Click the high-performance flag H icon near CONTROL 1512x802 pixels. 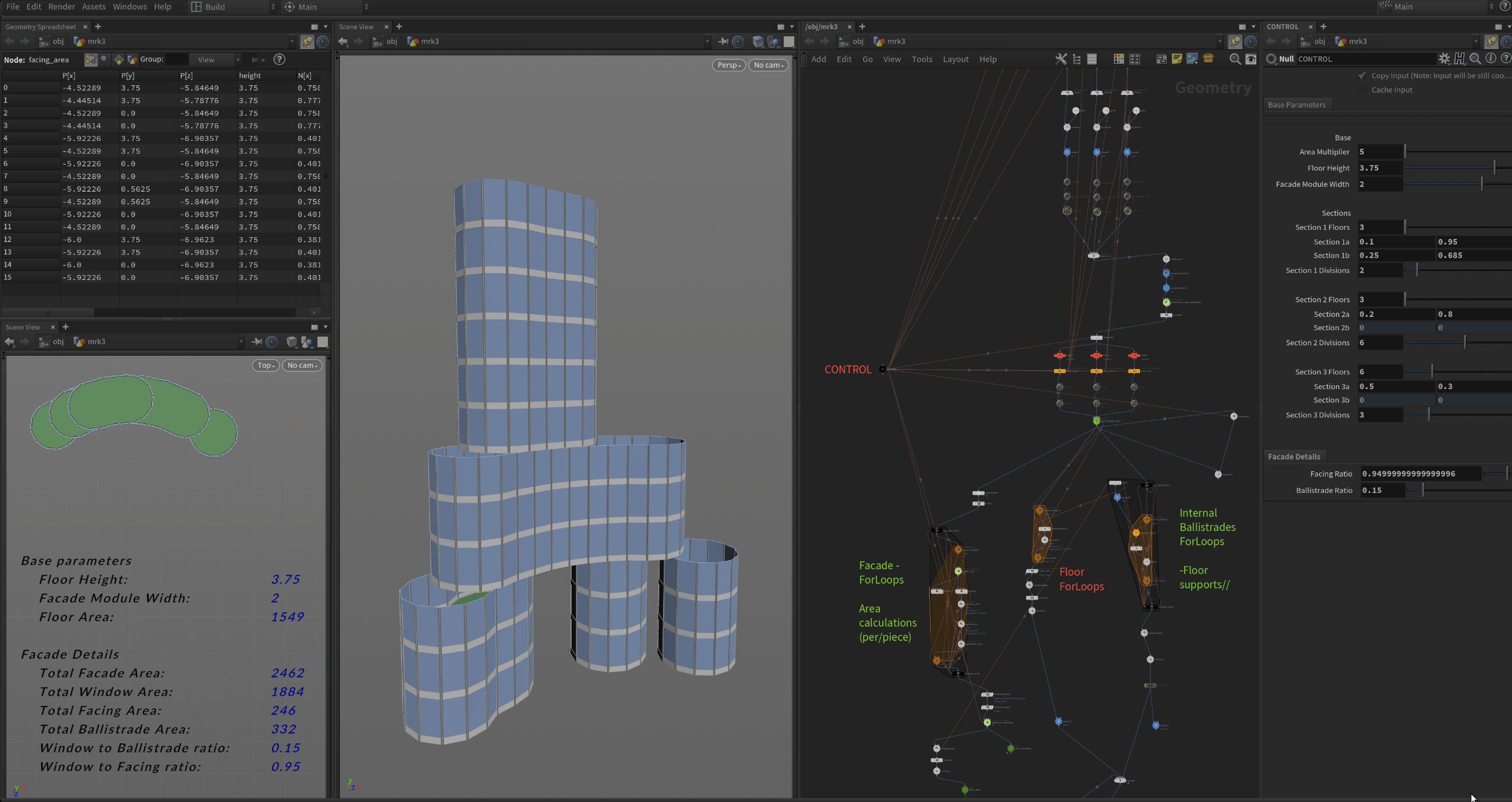[1459, 59]
